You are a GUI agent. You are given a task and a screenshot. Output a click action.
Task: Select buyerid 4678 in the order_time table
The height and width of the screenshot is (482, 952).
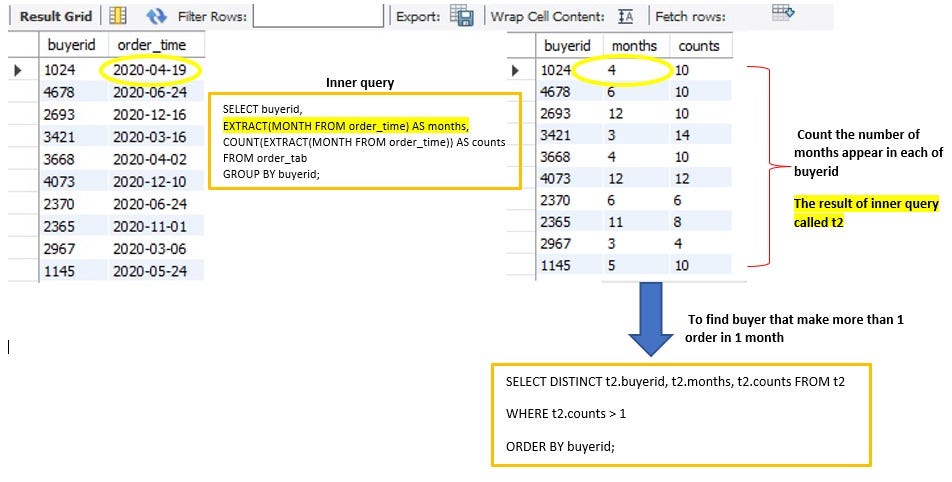[x=60, y=92]
